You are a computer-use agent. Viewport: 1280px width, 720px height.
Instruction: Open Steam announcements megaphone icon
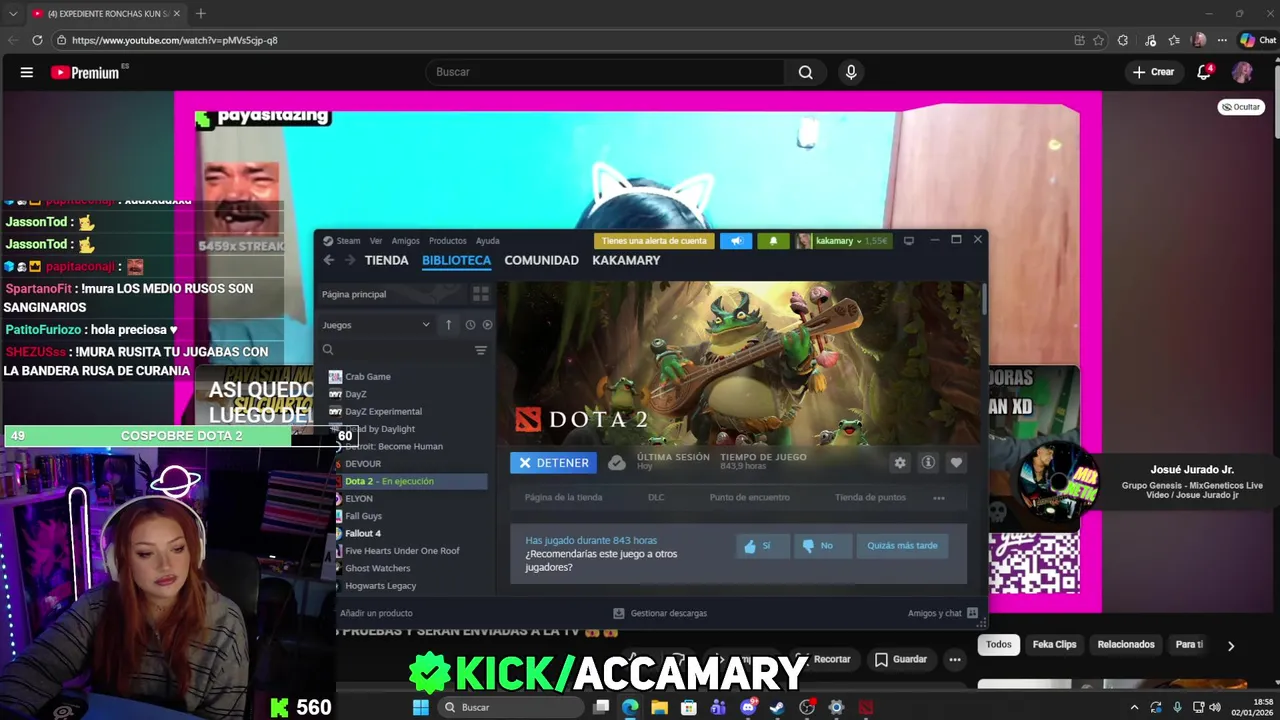pyautogui.click(x=736, y=241)
